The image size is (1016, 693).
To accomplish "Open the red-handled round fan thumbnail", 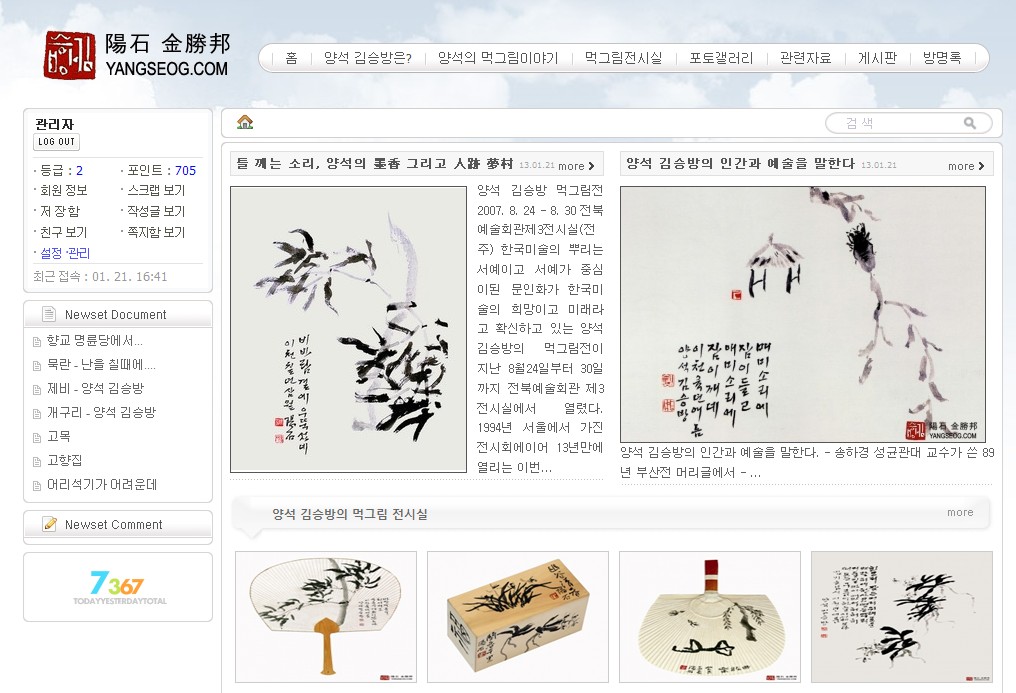I will [710, 617].
